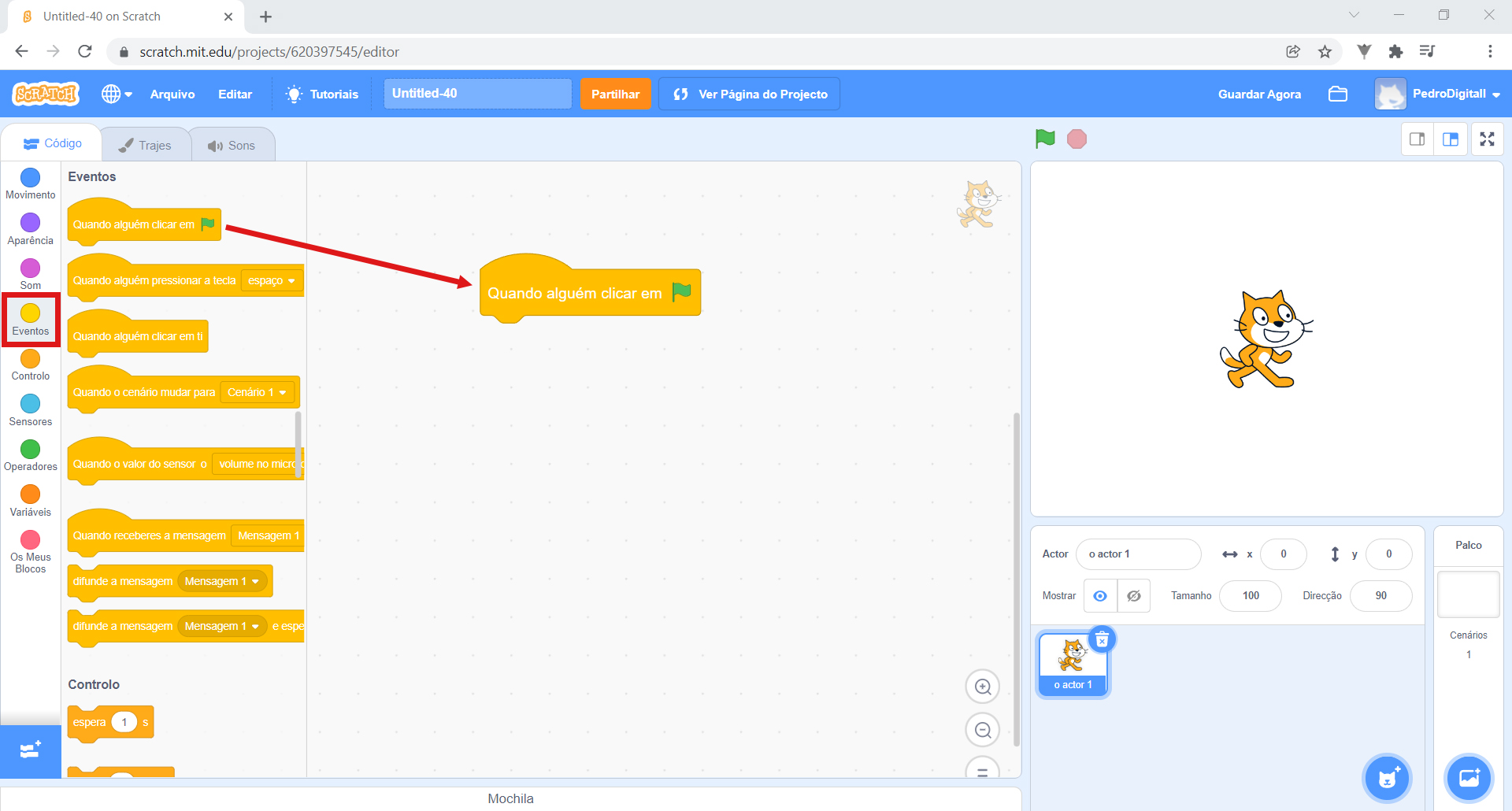Open Os Meus Blocos category

pos(31,551)
